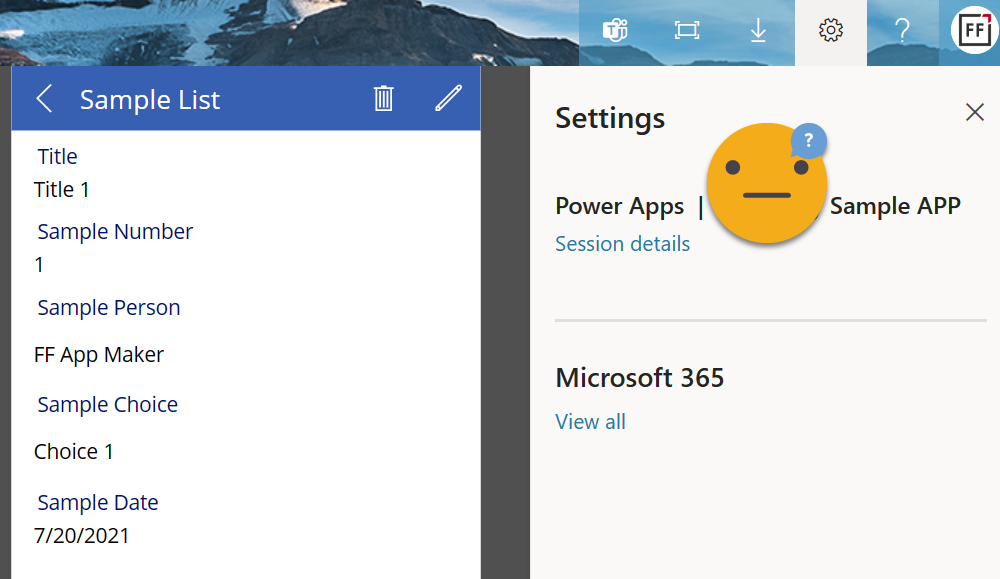This screenshot has height=579, width=1000.
Task: Select the Sample Number value 1
Action: point(40,265)
